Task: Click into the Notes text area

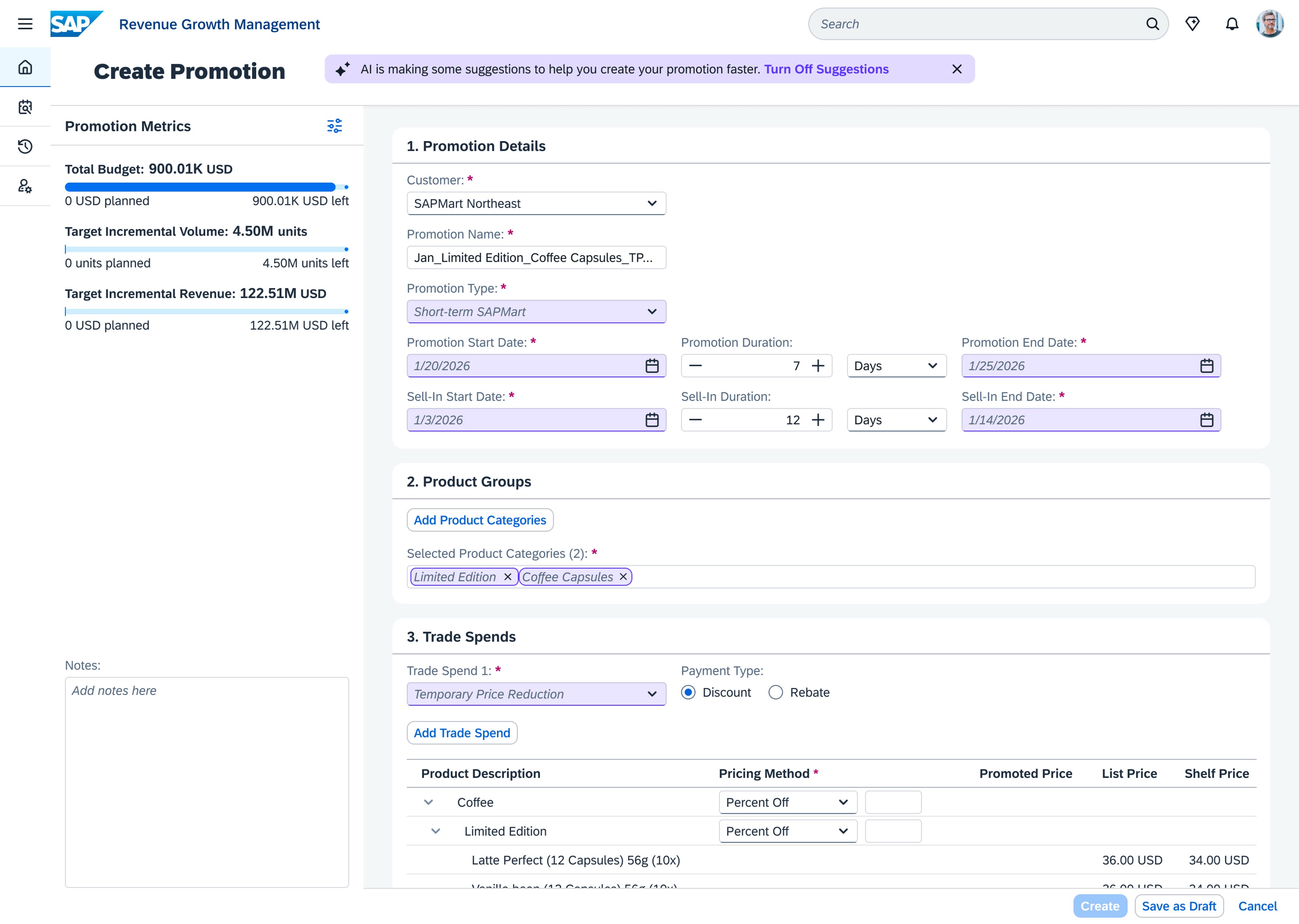Action: [x=207, y=782]
